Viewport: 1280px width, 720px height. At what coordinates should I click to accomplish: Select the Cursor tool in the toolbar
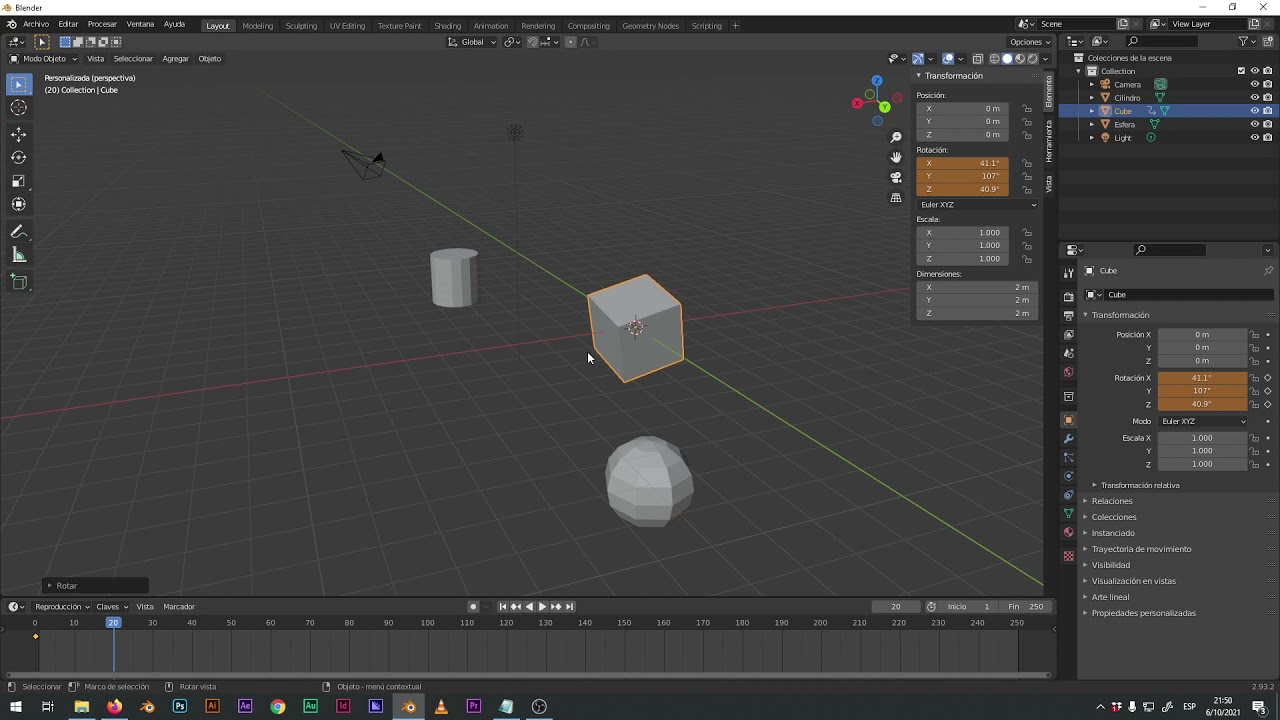pyautogui.click(x=19, y=108)
